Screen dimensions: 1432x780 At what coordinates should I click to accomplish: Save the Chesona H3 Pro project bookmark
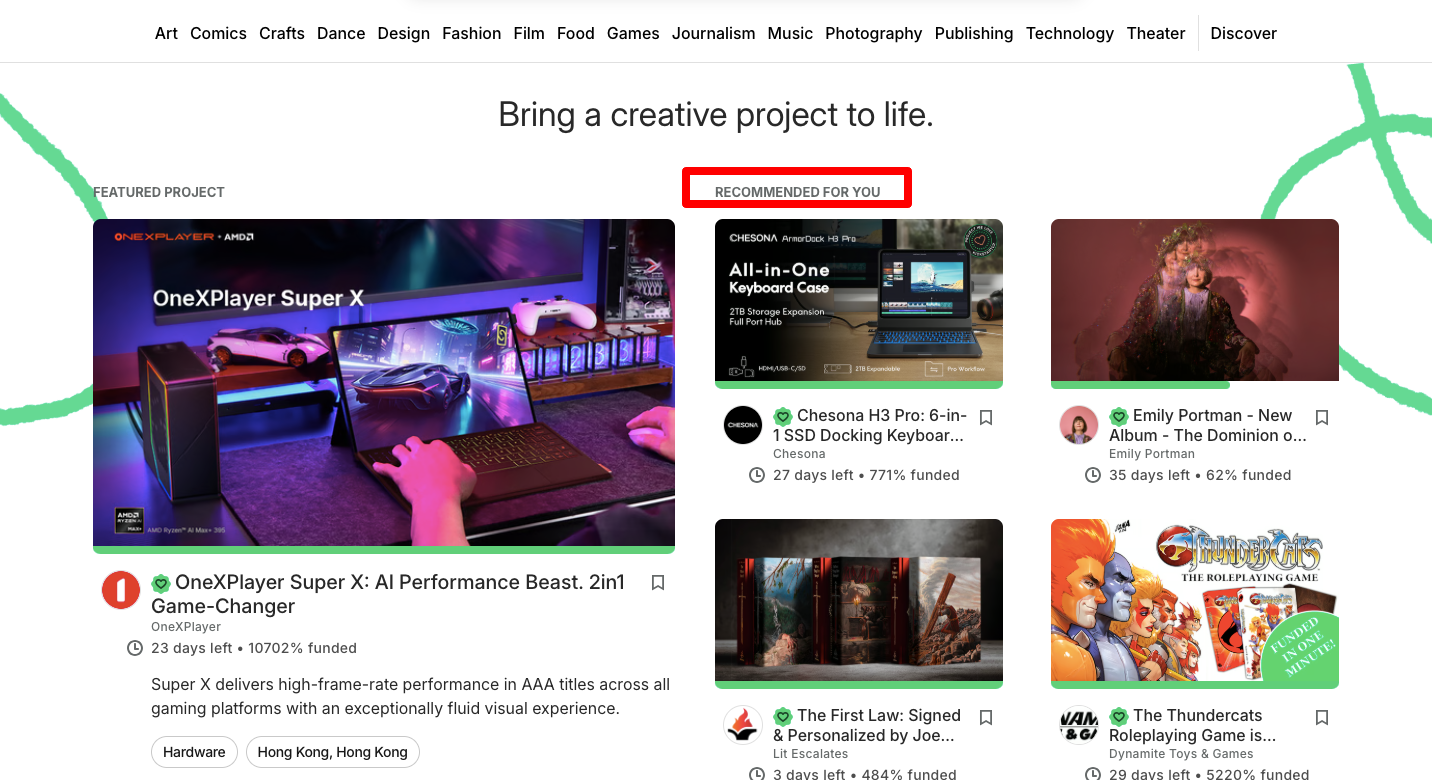986,417
